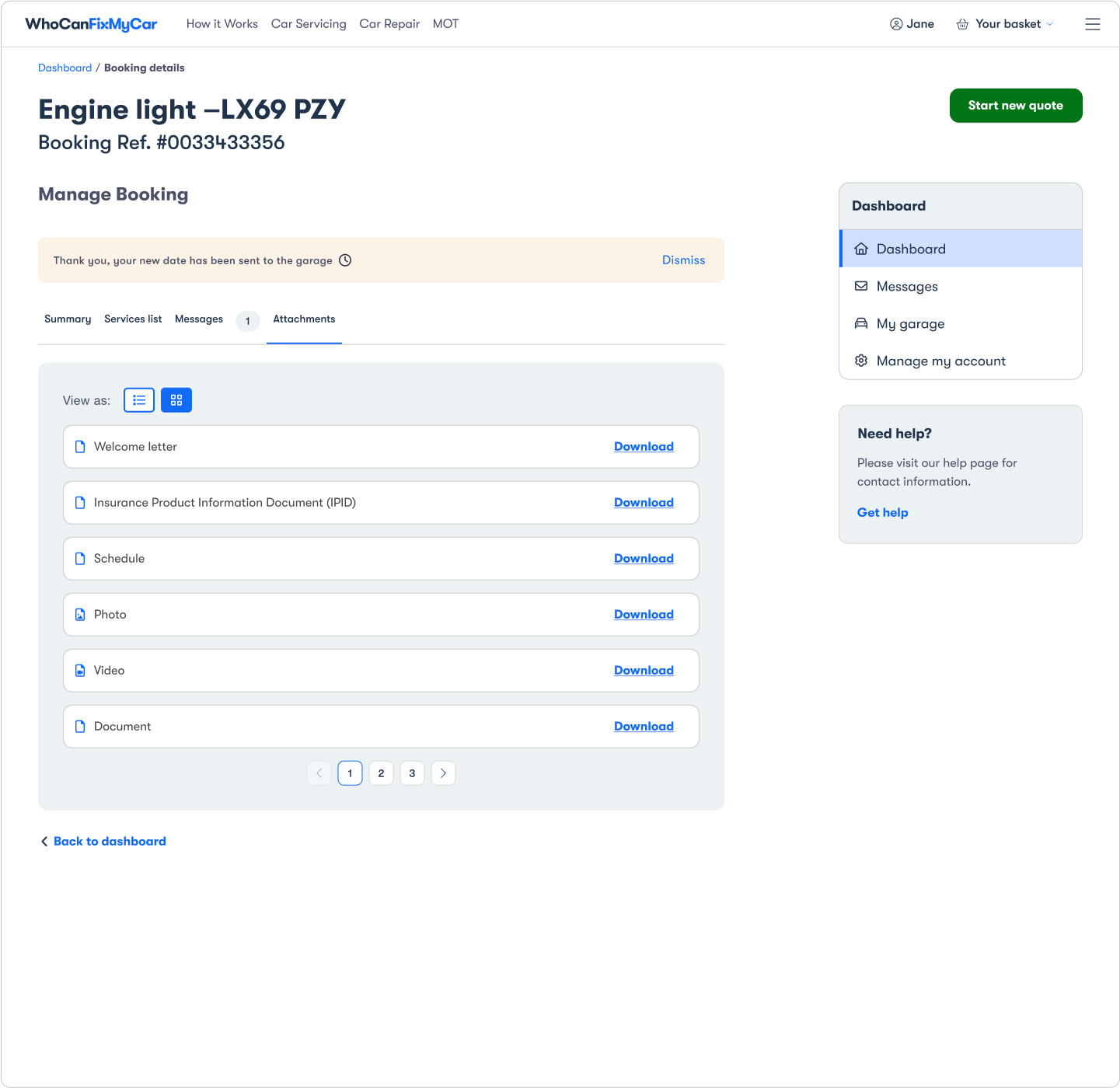The image size is (1120, 1088).
Task: Click the Messages envelope icon in sidebar
Action: [861, 286]
